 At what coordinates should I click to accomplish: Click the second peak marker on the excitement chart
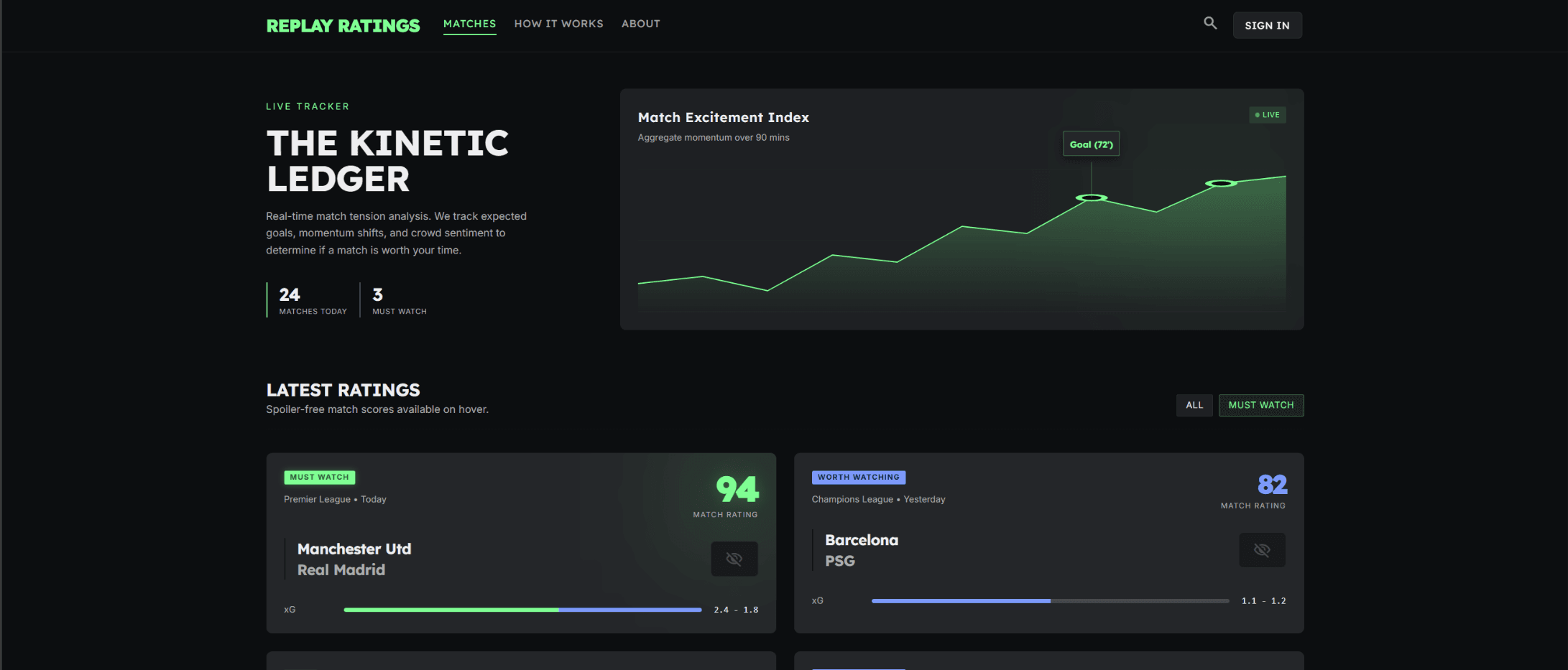point(1220,184)
